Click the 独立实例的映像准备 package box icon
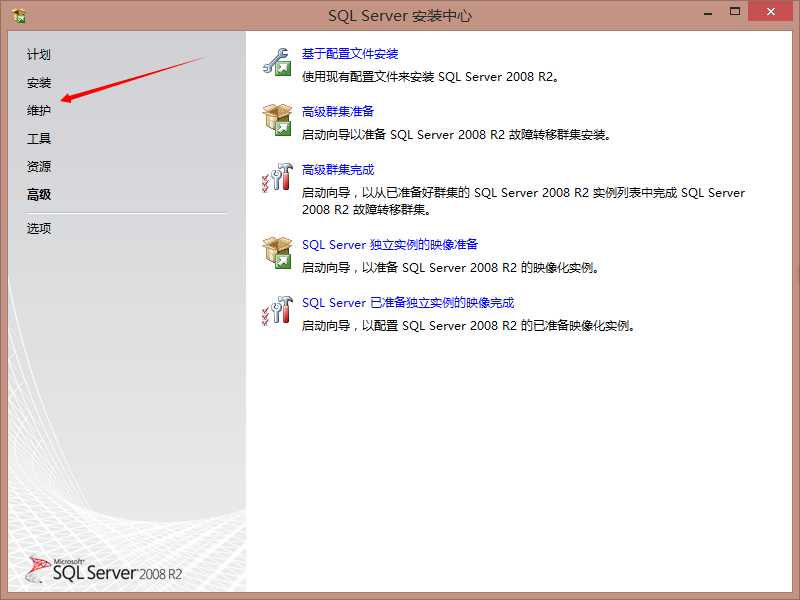The width and height of the screenshot is (800, 600). pyautogui.click(x=277, y=253)
